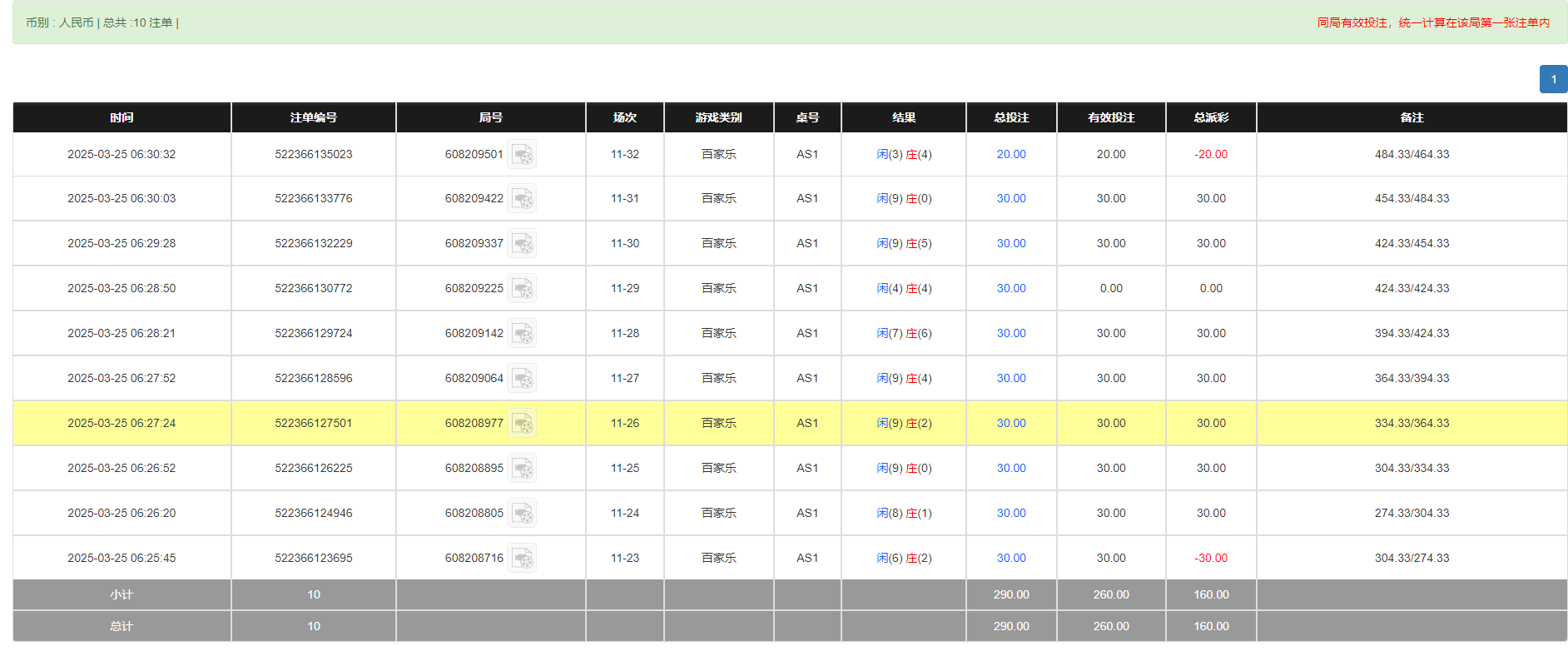1568x656 pixels.
Task: Click replay icon in highlighted row 608208977
Action: [522, 424]
